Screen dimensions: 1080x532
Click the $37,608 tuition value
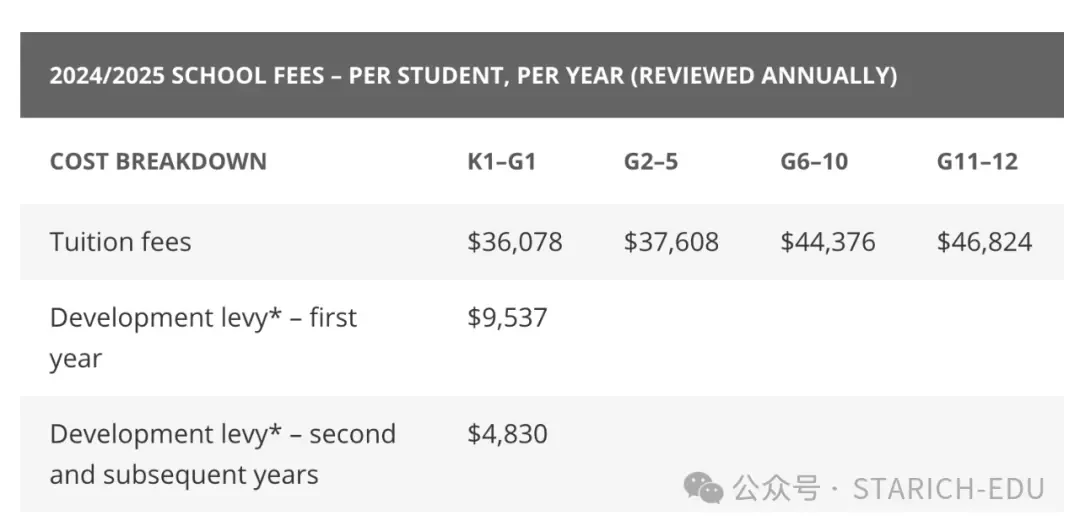coord(671,242)
